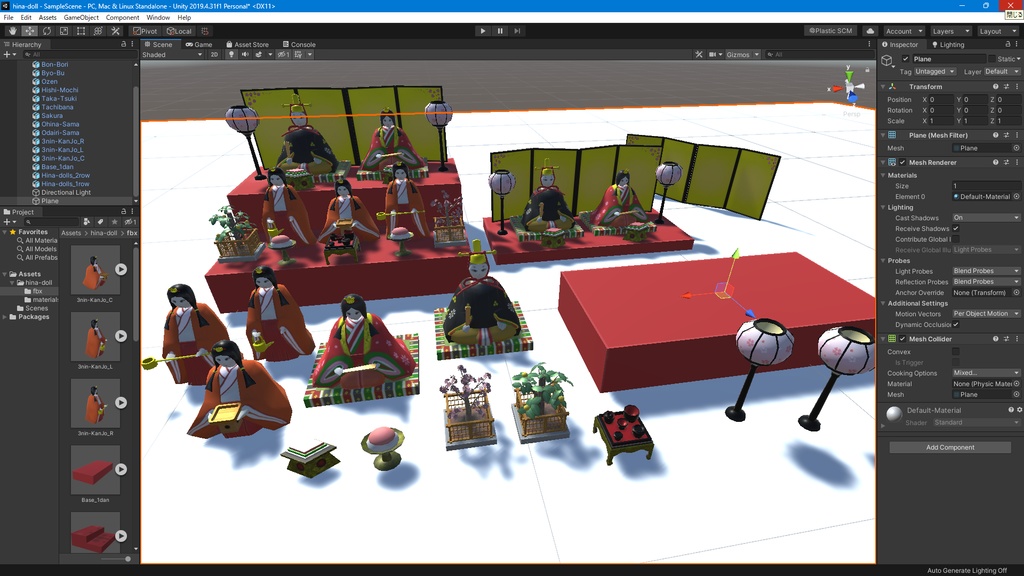Toggle Plane object active checkbox

pyautogui.click(x=906, y=59)
